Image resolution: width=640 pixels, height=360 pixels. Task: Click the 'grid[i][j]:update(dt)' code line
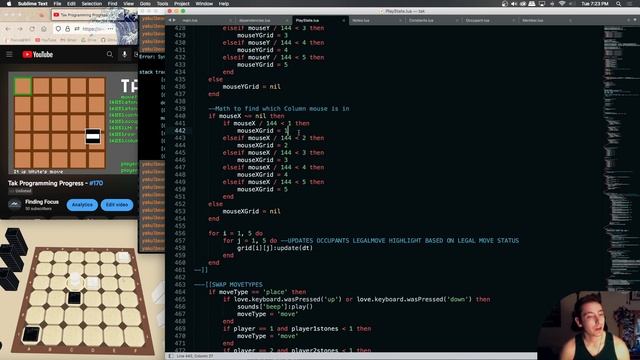pos(275,248)
